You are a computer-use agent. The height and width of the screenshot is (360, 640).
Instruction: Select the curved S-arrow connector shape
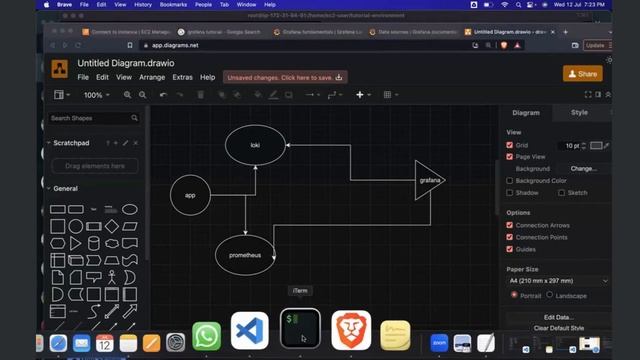[x=93, y=311]
